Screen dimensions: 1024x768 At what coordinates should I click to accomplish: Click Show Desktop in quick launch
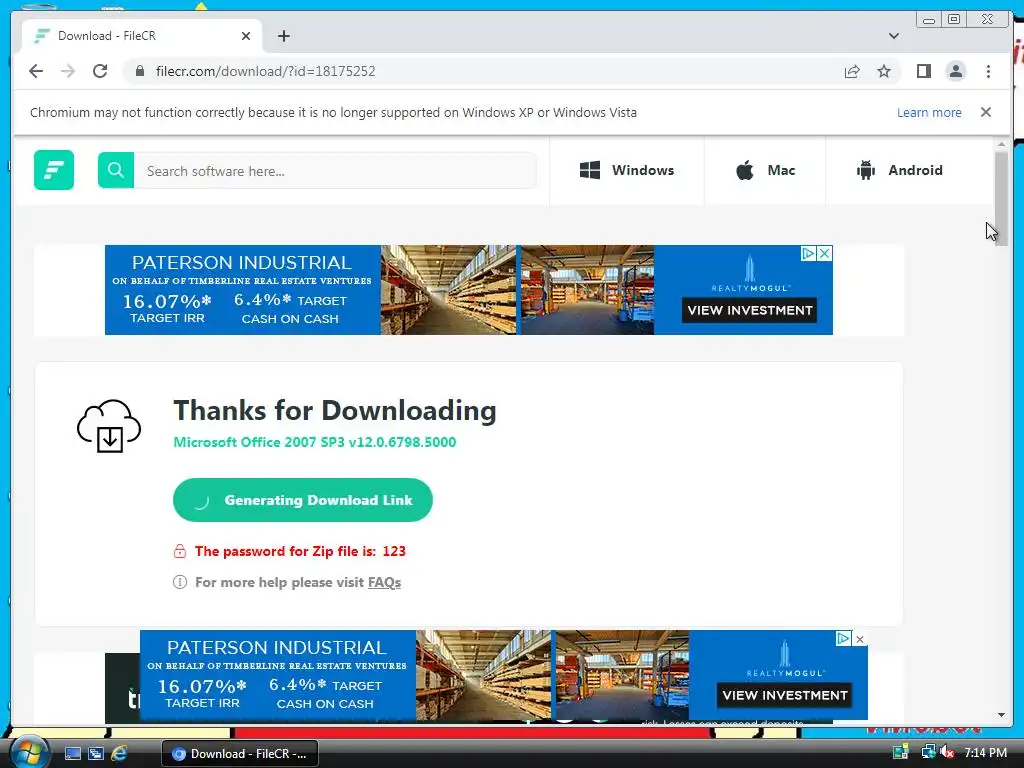coord(72,754)
